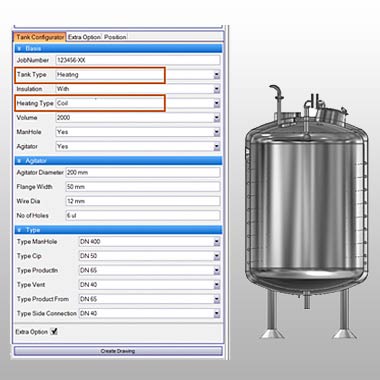The height and width of the screenshot is (380, 380).
Task: Open the Heating Type dropdown arrow
Action: click(217, 104)
